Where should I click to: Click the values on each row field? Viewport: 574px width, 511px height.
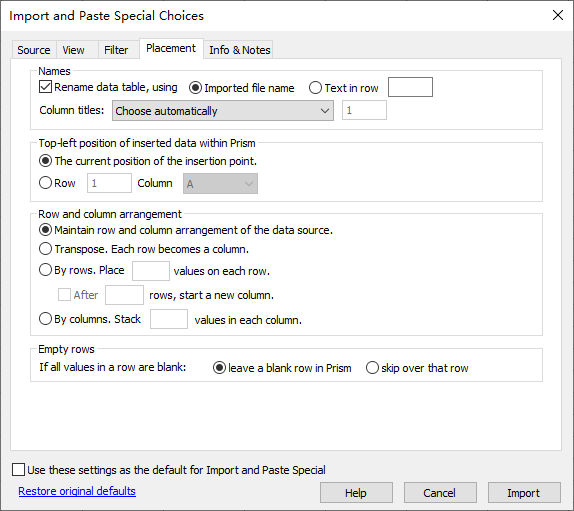click(x=151, y=271)
